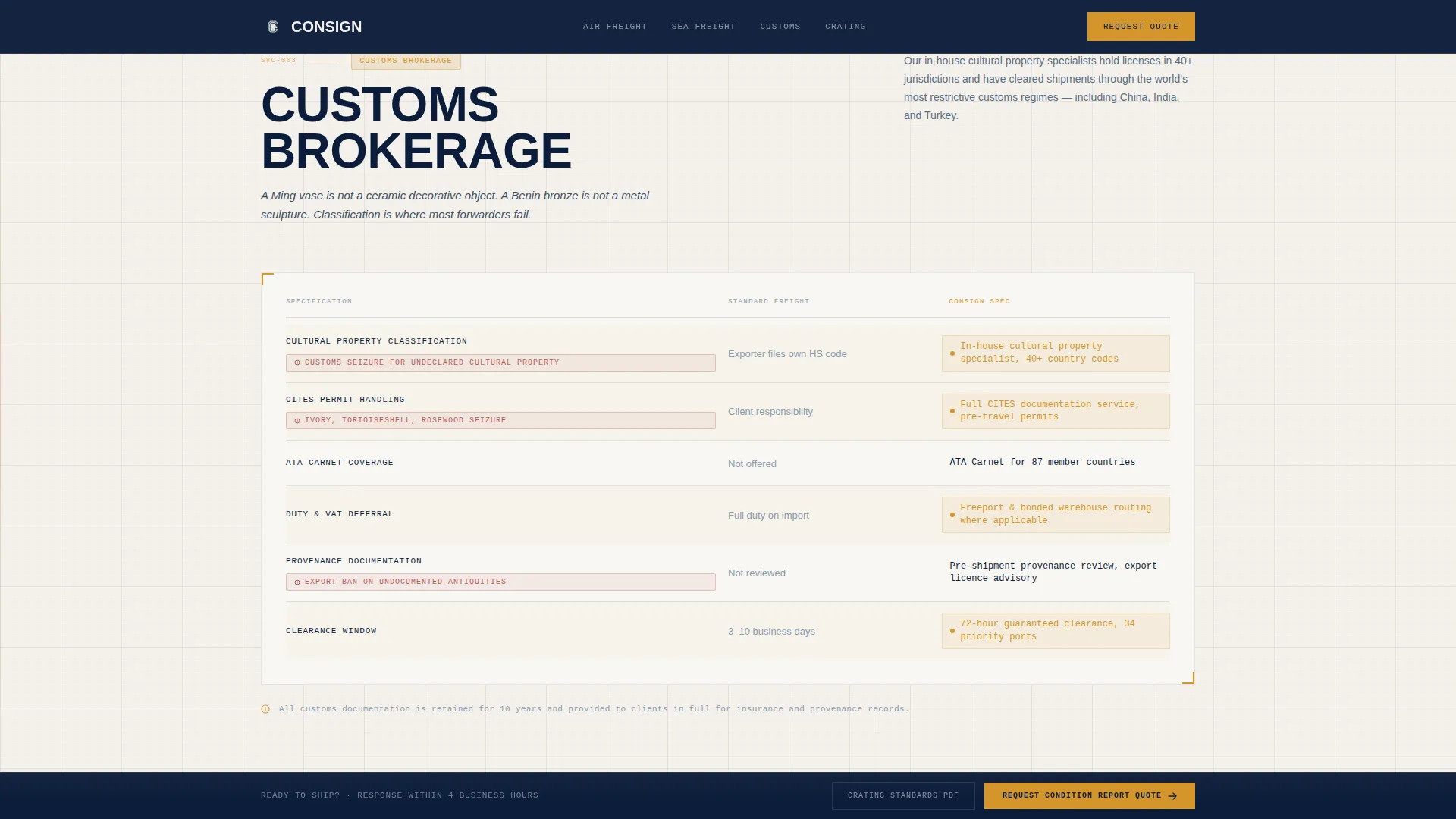This screenshot has height=819, width=1456.
Task: Click Request Condition Report Quote button
Action: 1089,796
